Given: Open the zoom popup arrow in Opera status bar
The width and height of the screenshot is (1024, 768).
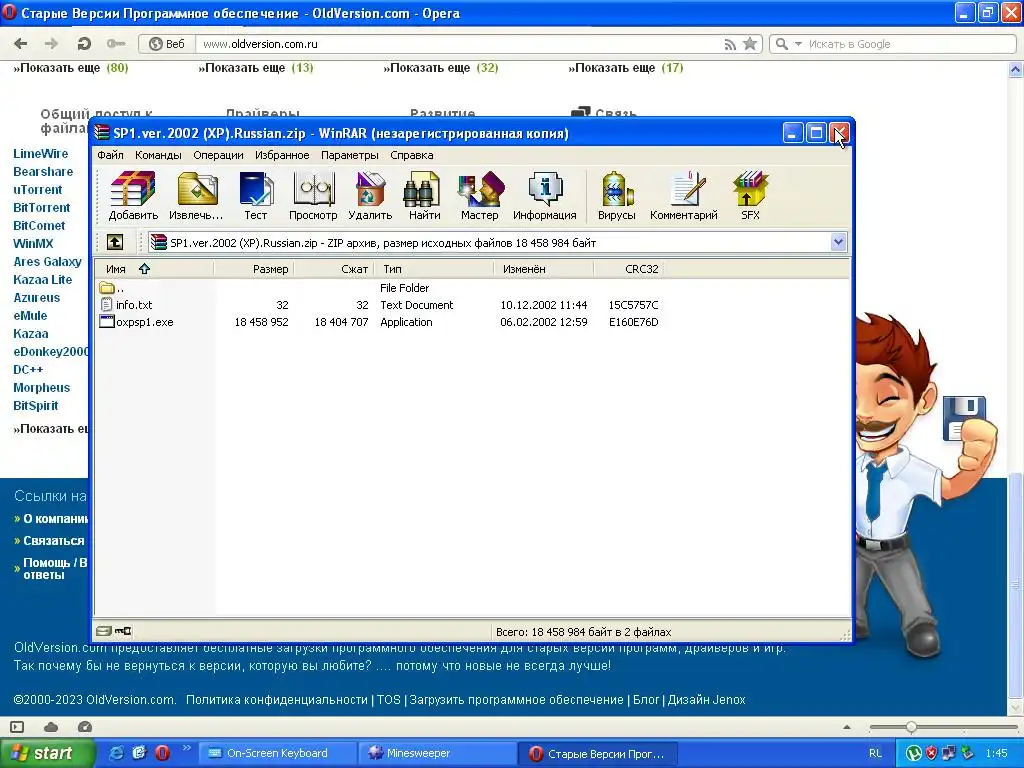Looking at the screenshot, I should 847,727.
